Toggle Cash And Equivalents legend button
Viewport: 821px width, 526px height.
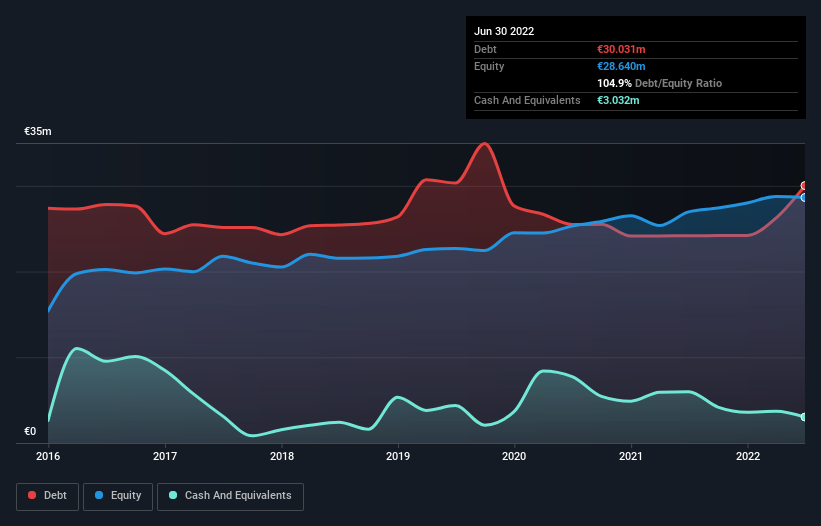tap(230, 496)
